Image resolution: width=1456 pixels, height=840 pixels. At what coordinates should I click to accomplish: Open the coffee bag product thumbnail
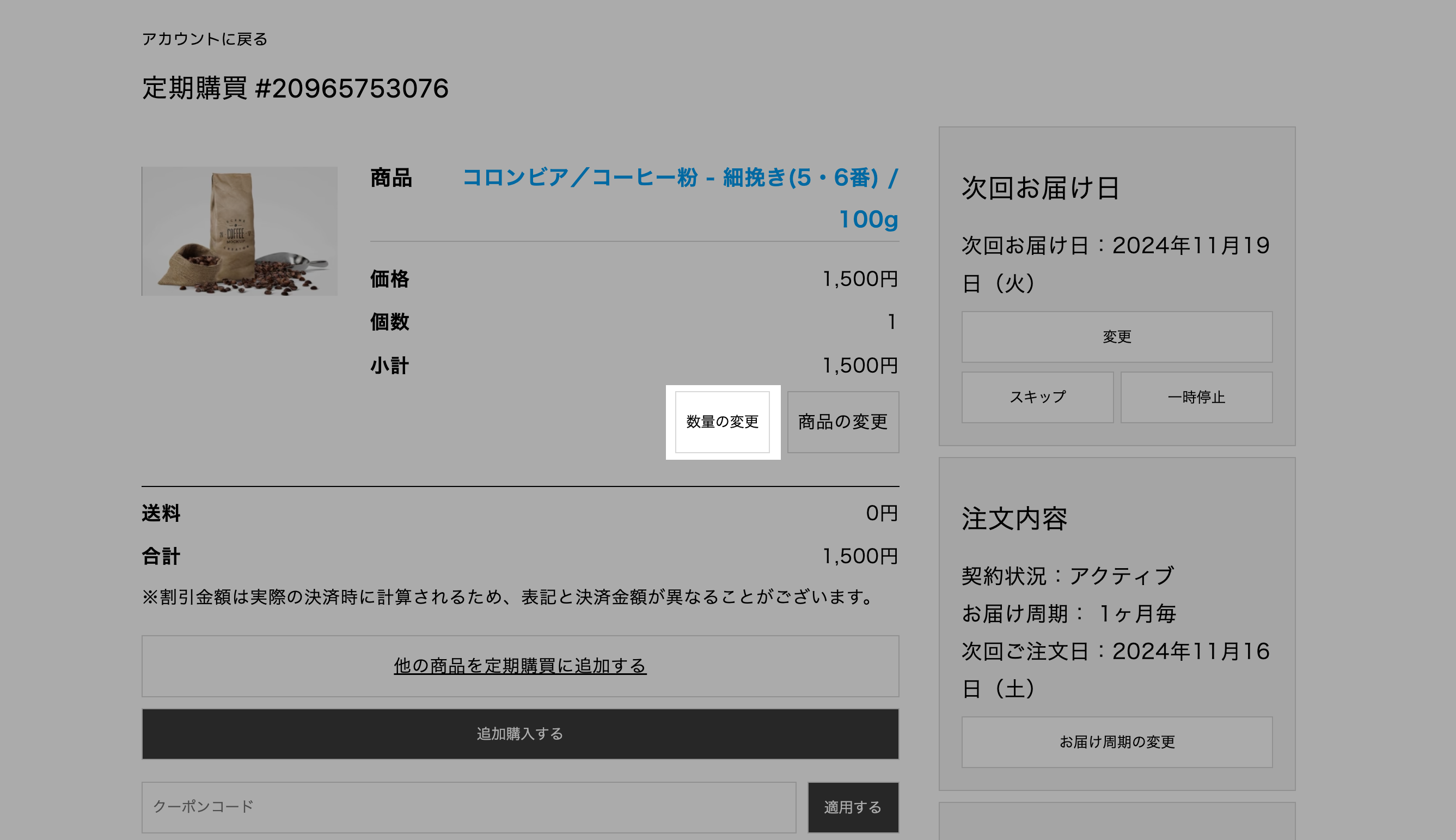click(239, 232)
